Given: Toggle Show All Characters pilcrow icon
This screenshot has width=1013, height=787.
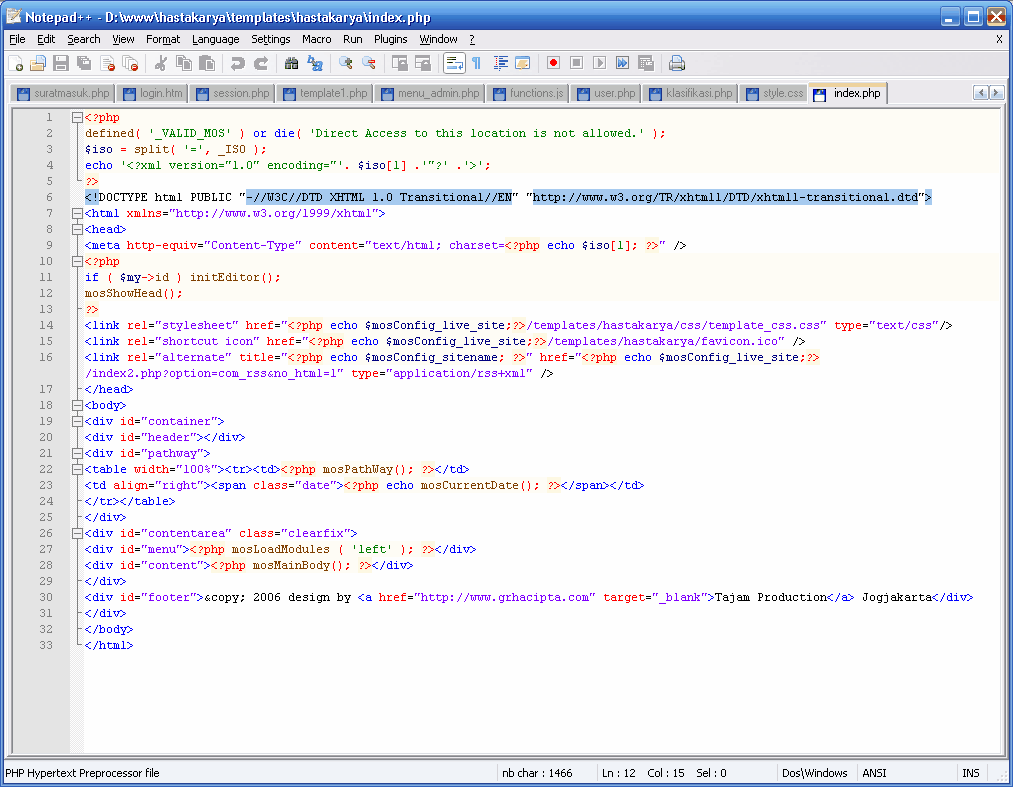Looking at the screenshot, I should point(477,63).
